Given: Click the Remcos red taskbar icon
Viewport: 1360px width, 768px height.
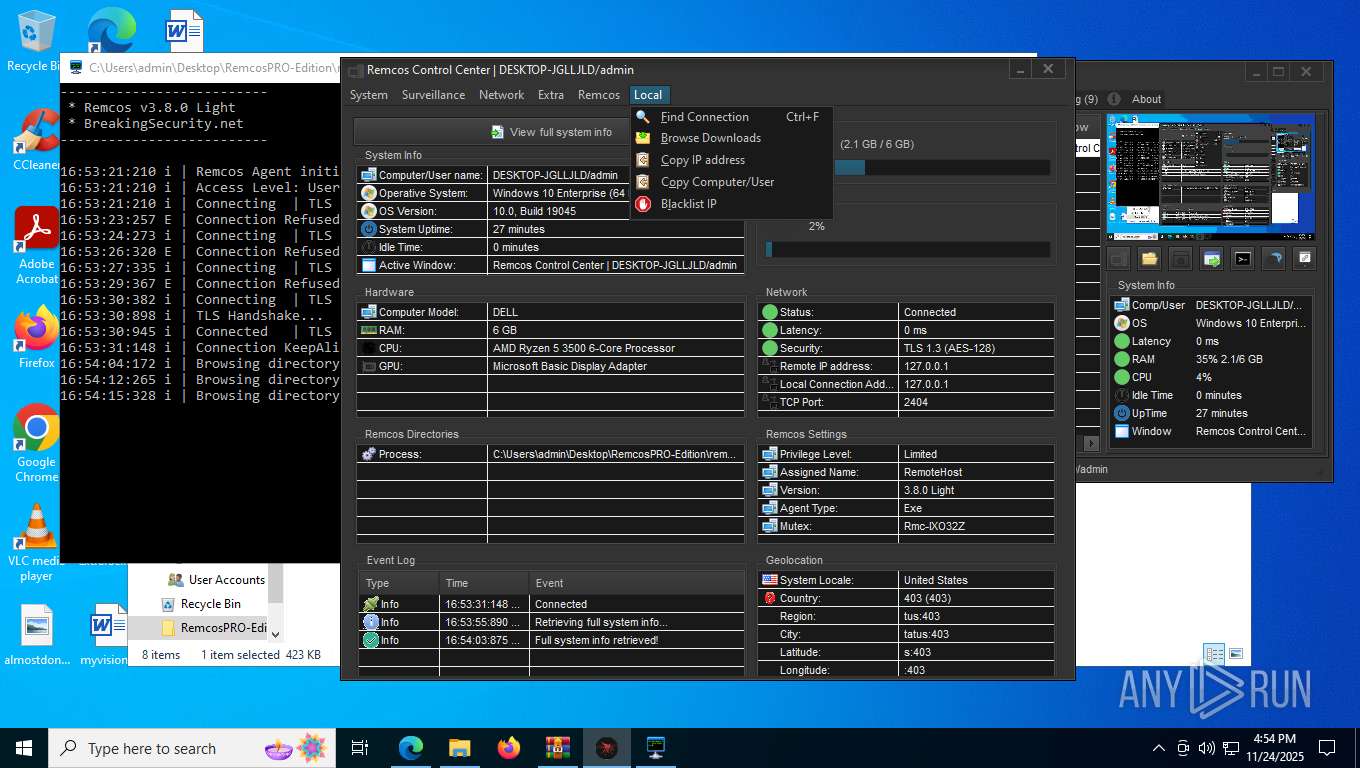Looking at the screenshot, I should point(607,748).
